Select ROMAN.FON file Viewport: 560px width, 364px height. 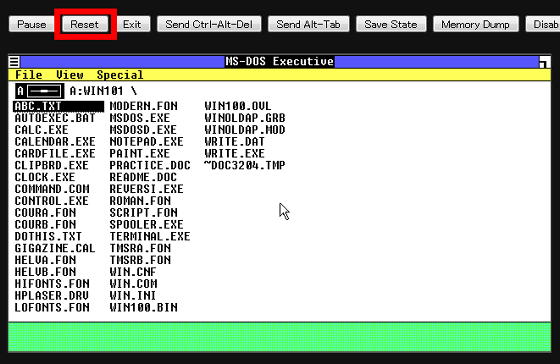click(x=140, y=201)
